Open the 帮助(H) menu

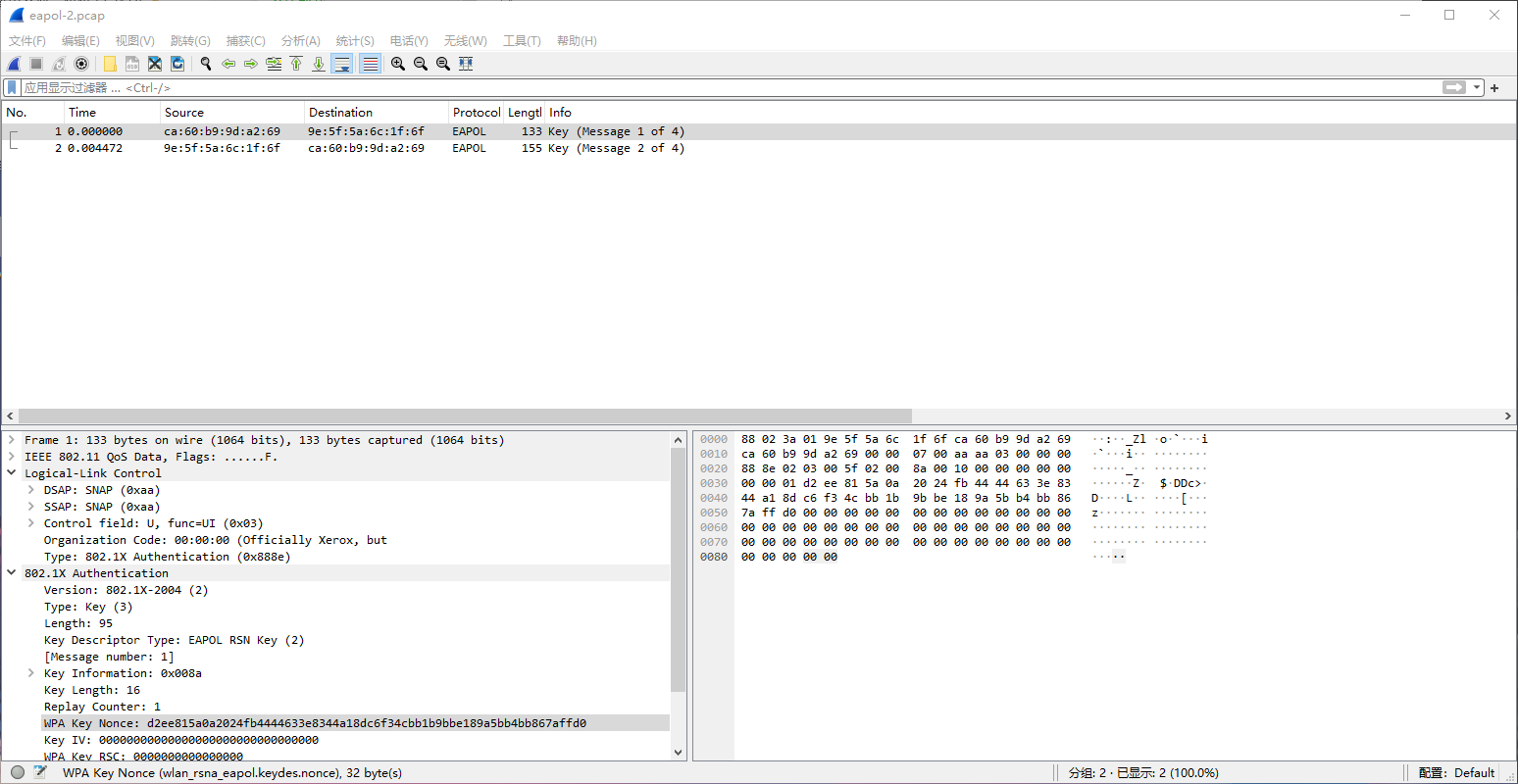click(x=577, y=40)
